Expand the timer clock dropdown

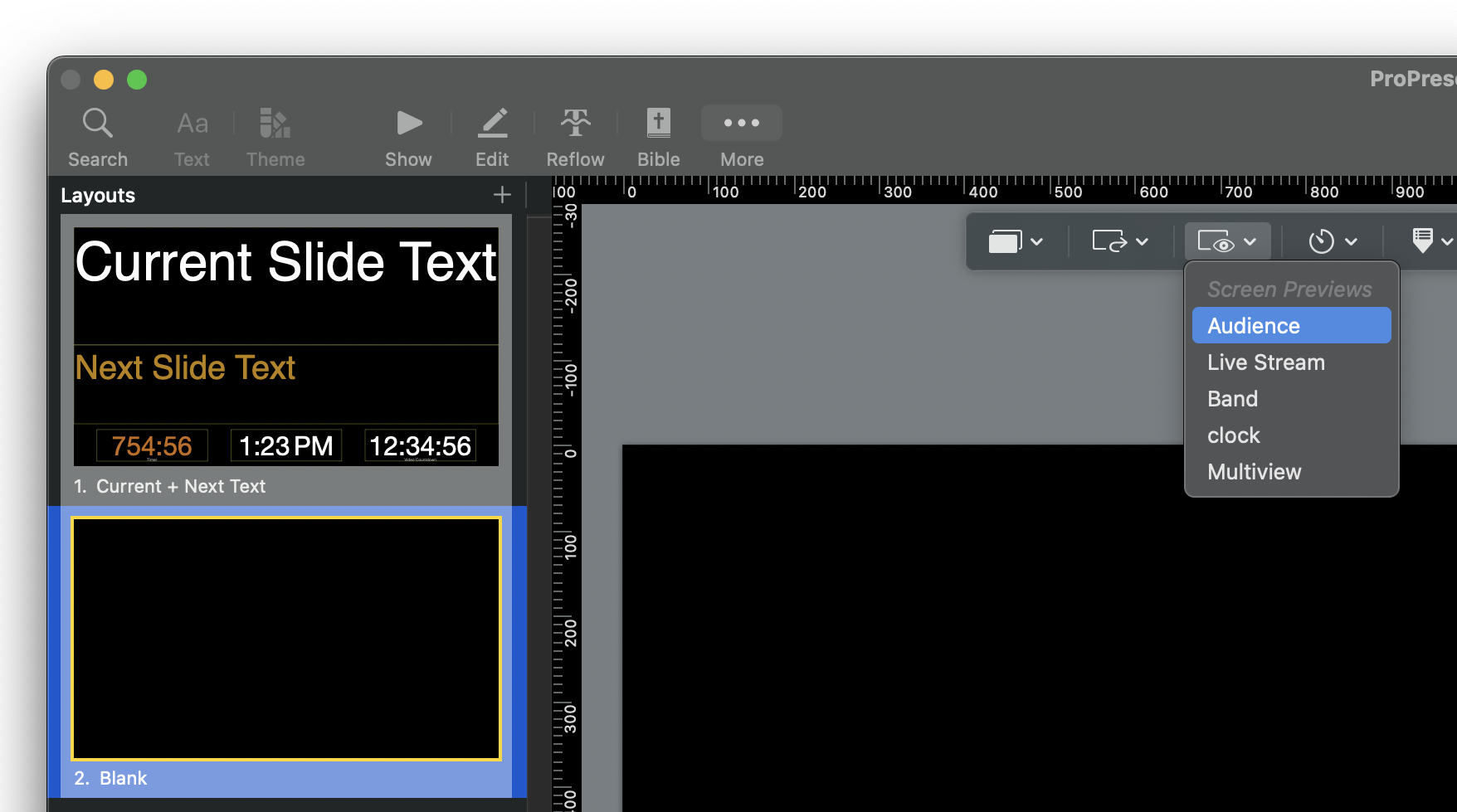[x=1332, y=241]
